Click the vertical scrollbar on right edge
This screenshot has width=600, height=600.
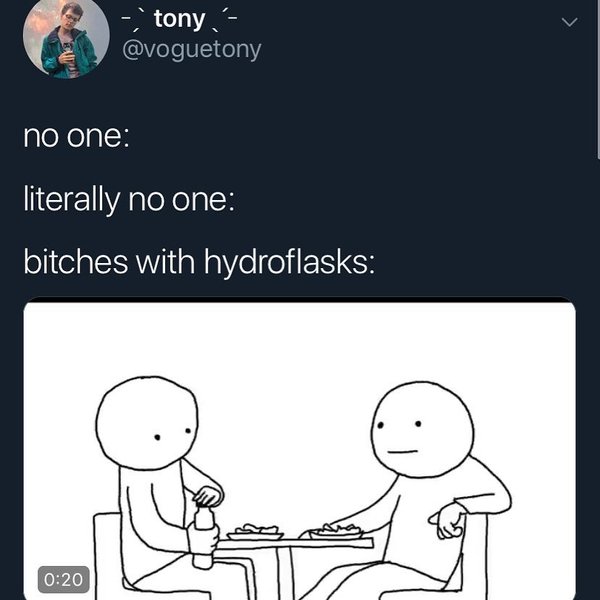pos(597,80)
